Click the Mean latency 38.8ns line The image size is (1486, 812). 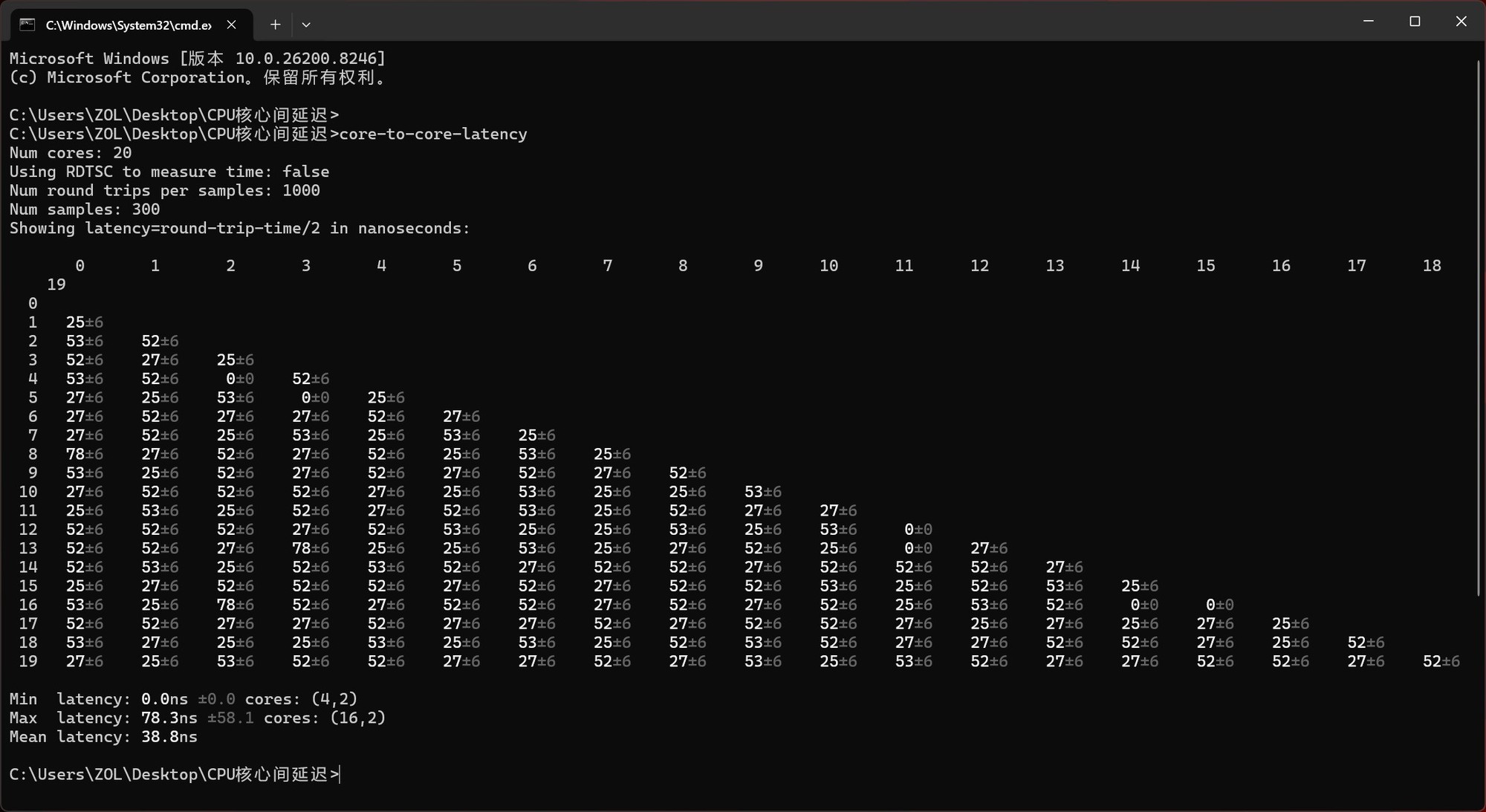[103, 737]
